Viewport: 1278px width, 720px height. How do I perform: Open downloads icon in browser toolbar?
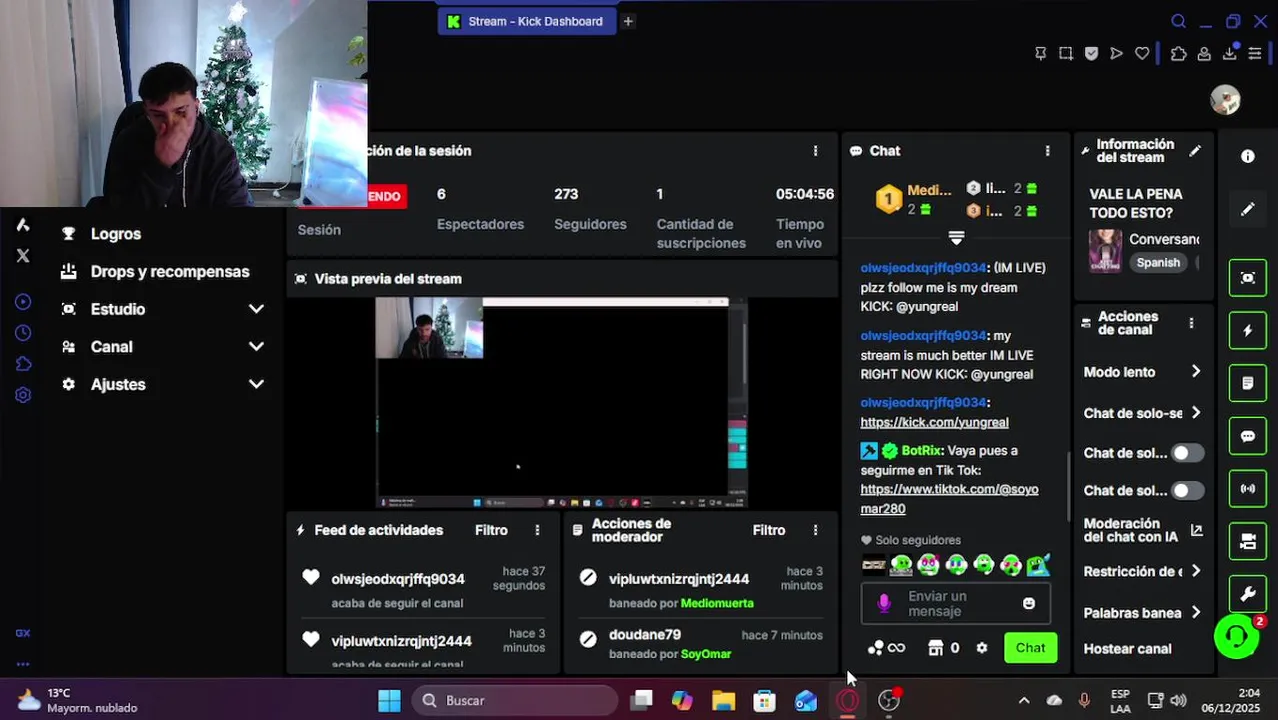point(1229,54)
